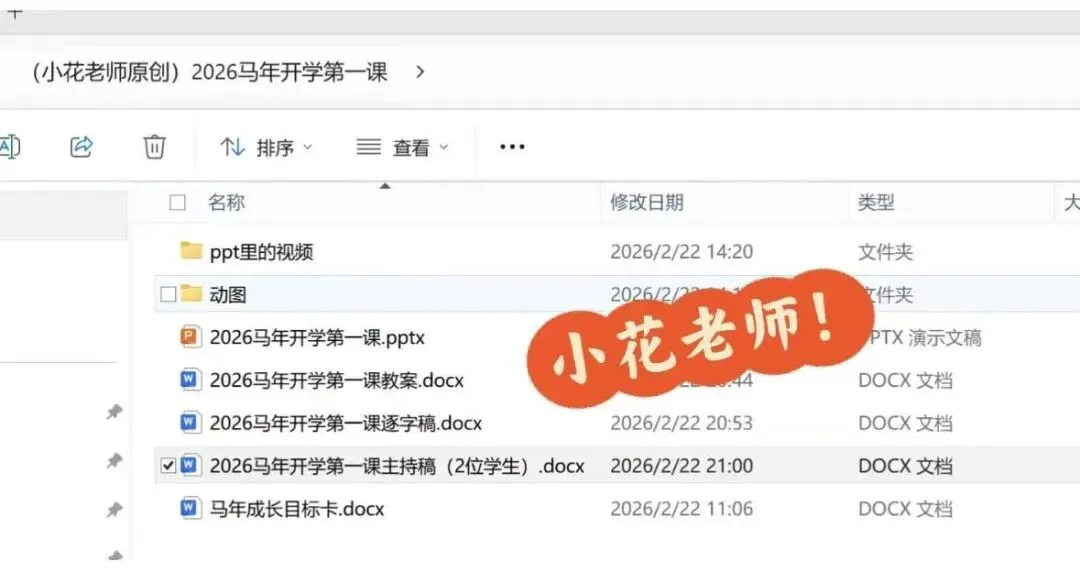Click the breadcrumb folder name 2026马年开学第一课

pyautogui.click(x=210, y=72)
